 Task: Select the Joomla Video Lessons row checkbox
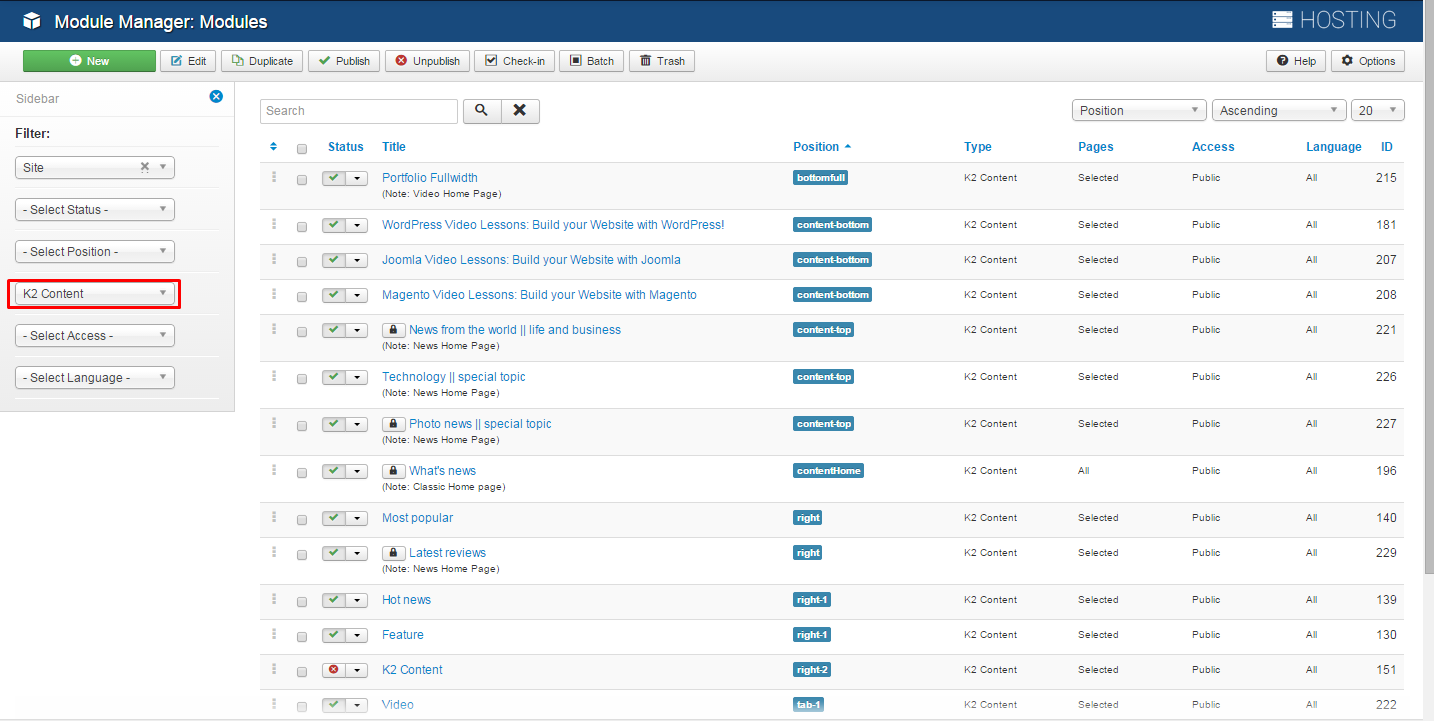point(302,262)
